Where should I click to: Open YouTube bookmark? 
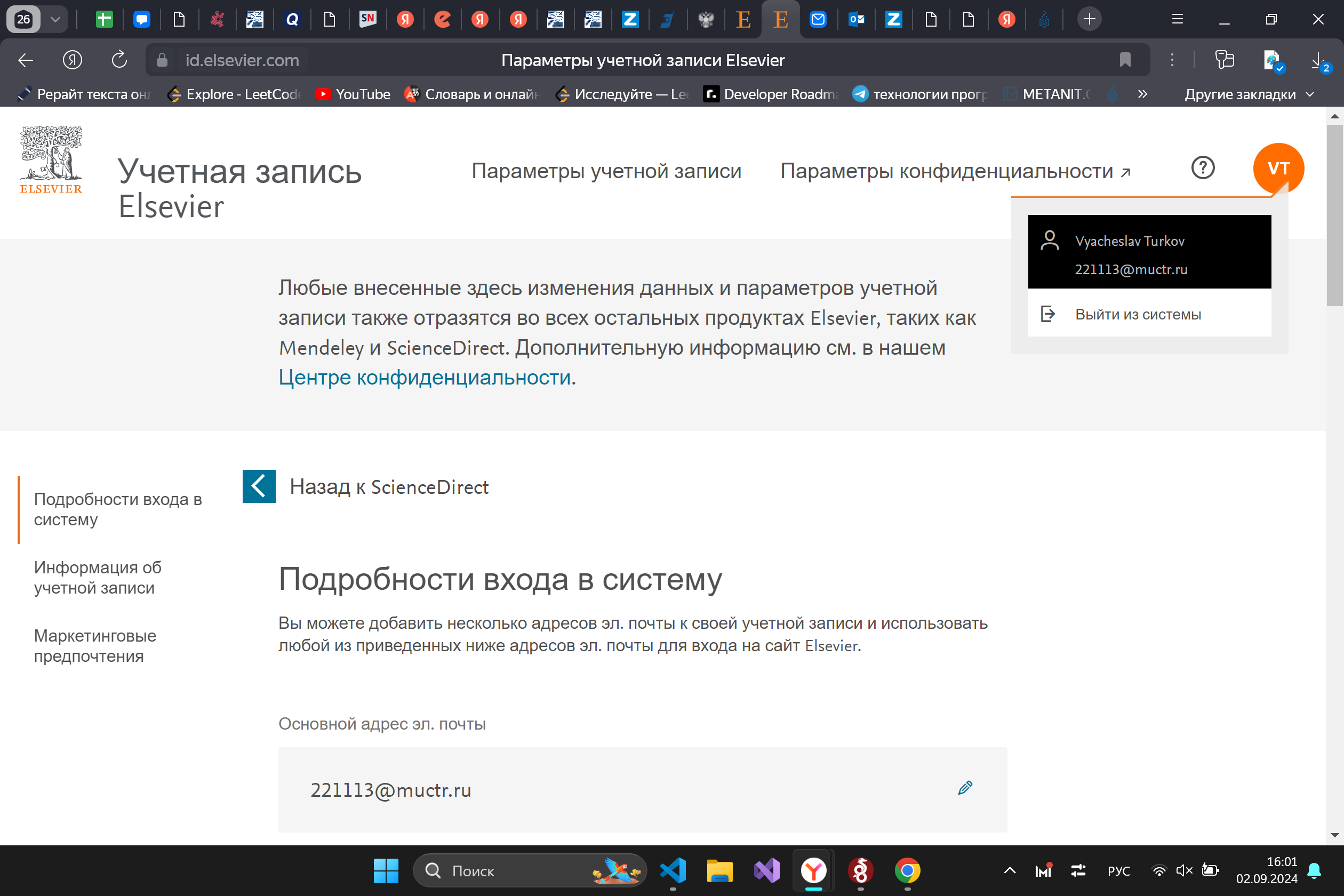tap(353, 94)
